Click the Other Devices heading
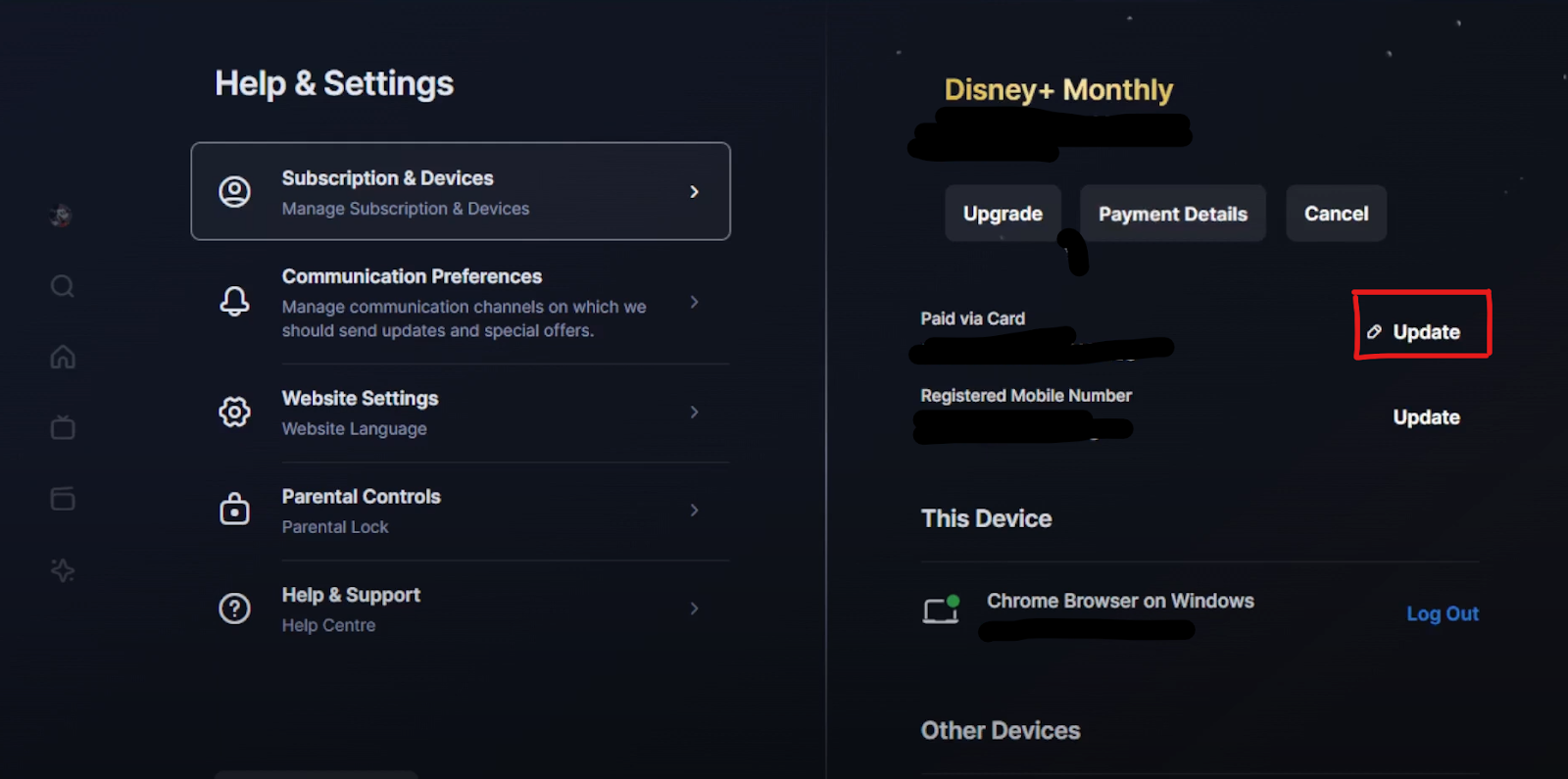The image size is (1568, 779). click(x=1001, y=731)
